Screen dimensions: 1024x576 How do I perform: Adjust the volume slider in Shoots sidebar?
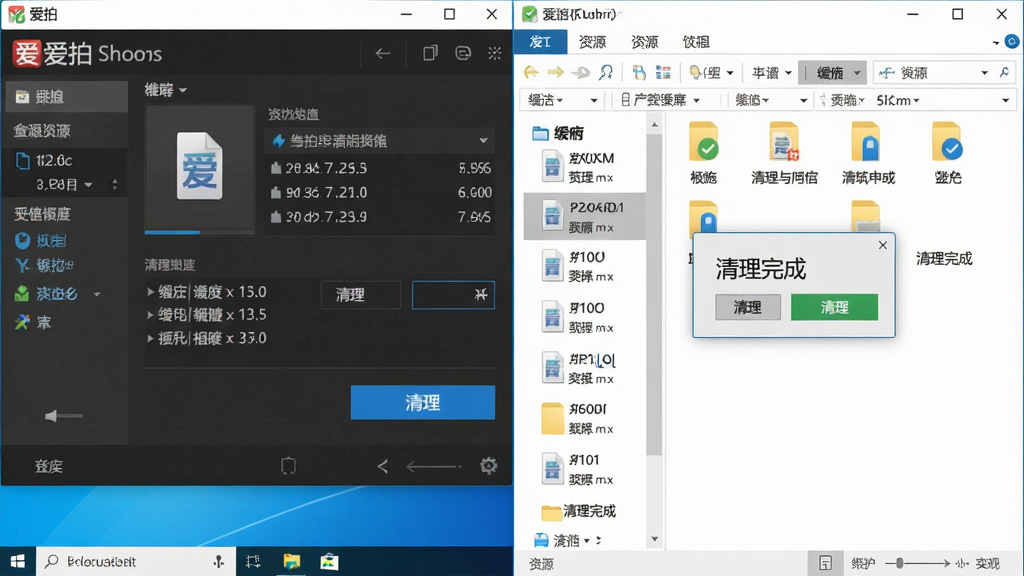[63, 415]
